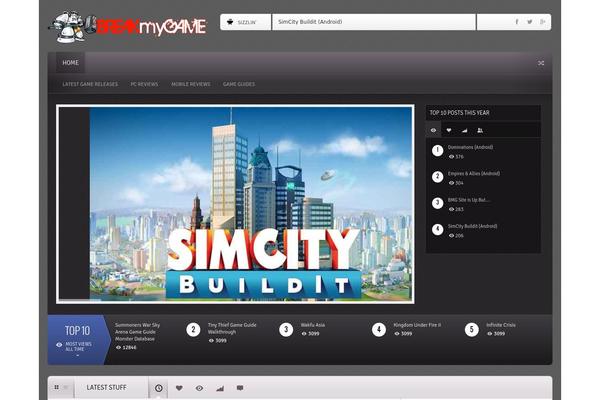The height and width of the screenshot is (400, 600).
Task: Sort Latest Stuff by recent clock icon
Action: tap(158, 388)
